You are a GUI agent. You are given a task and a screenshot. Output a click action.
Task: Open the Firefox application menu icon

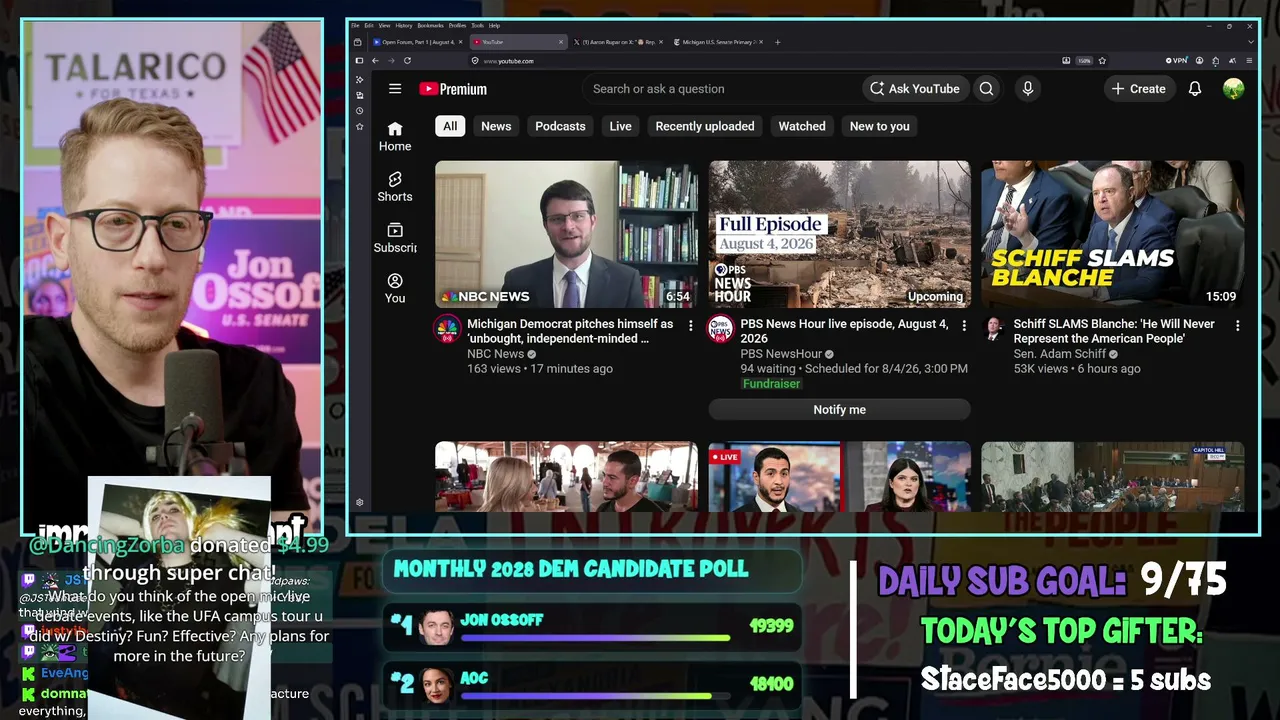(x=1248, y=61)
